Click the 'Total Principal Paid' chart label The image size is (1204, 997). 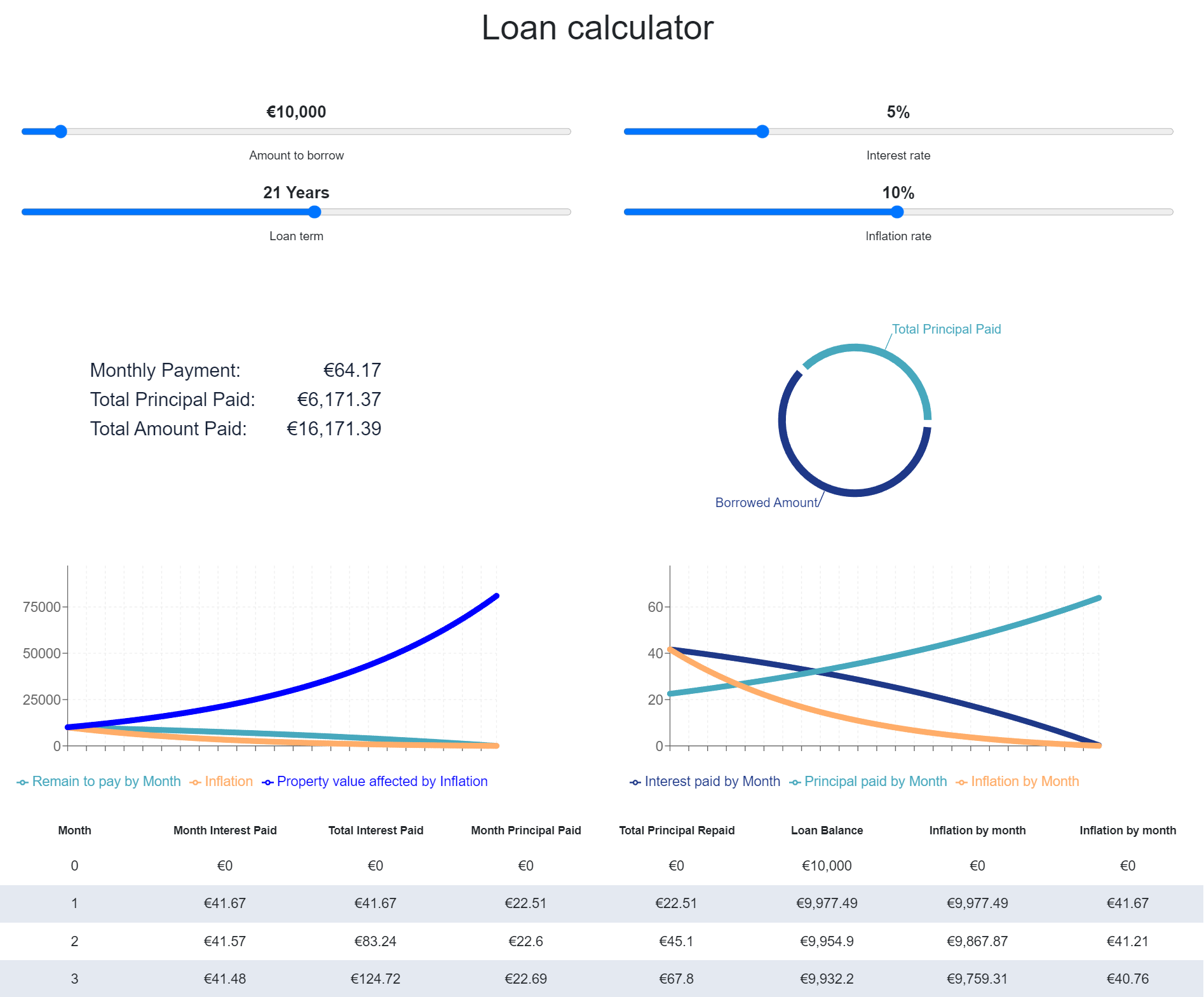946,329
